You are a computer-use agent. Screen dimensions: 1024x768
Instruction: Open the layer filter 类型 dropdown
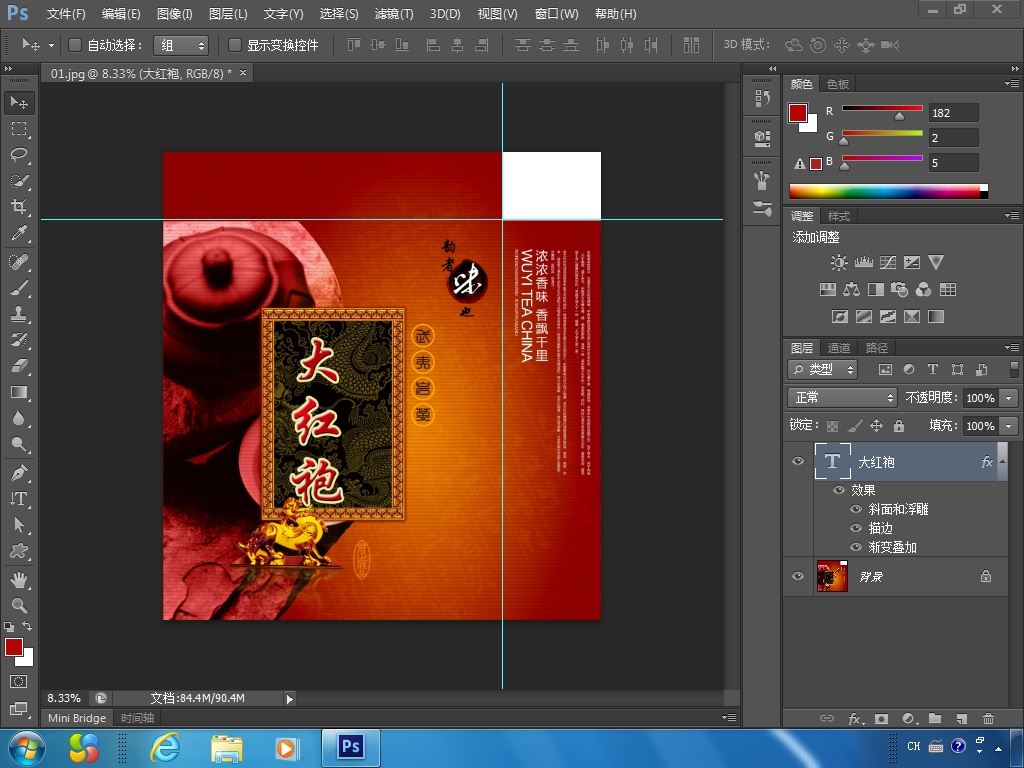pyautogui.click(x=822, y=370)
